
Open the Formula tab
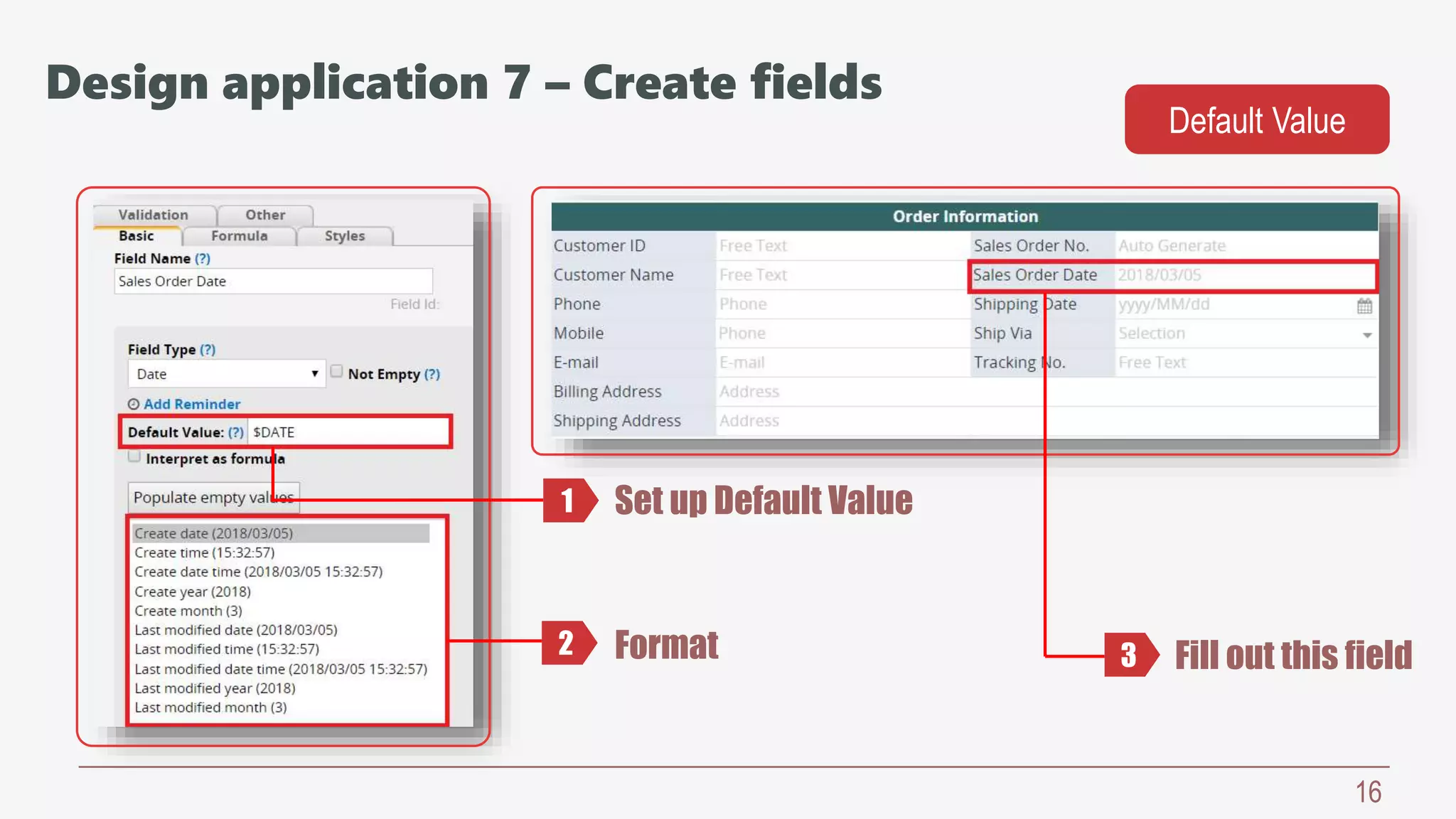[240, 236]
